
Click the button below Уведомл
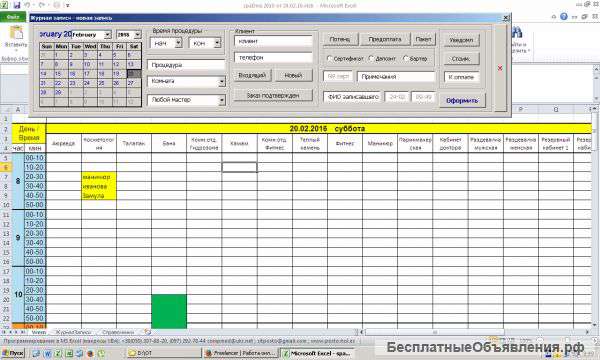coord(461,59)
